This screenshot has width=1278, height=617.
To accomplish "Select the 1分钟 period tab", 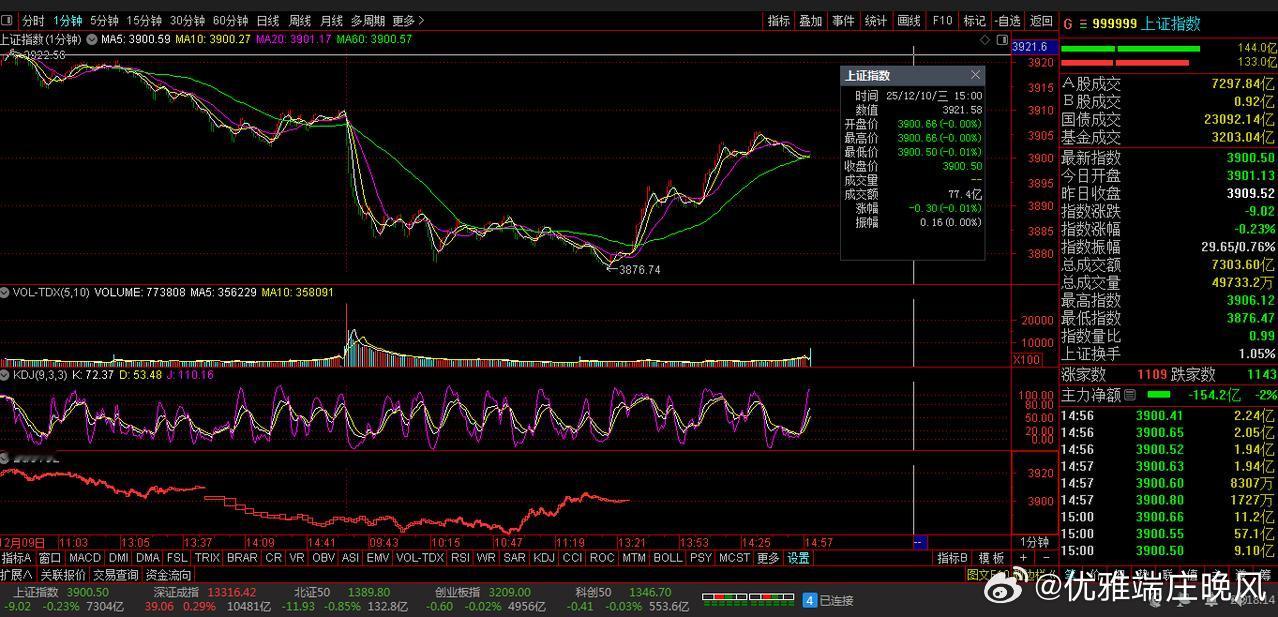I will [68, 20].
